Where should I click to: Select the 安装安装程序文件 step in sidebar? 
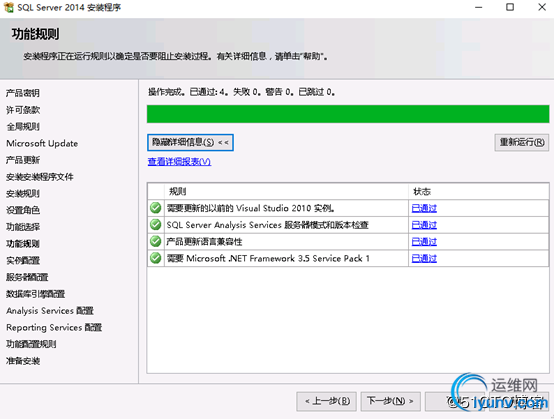point(40,177)
